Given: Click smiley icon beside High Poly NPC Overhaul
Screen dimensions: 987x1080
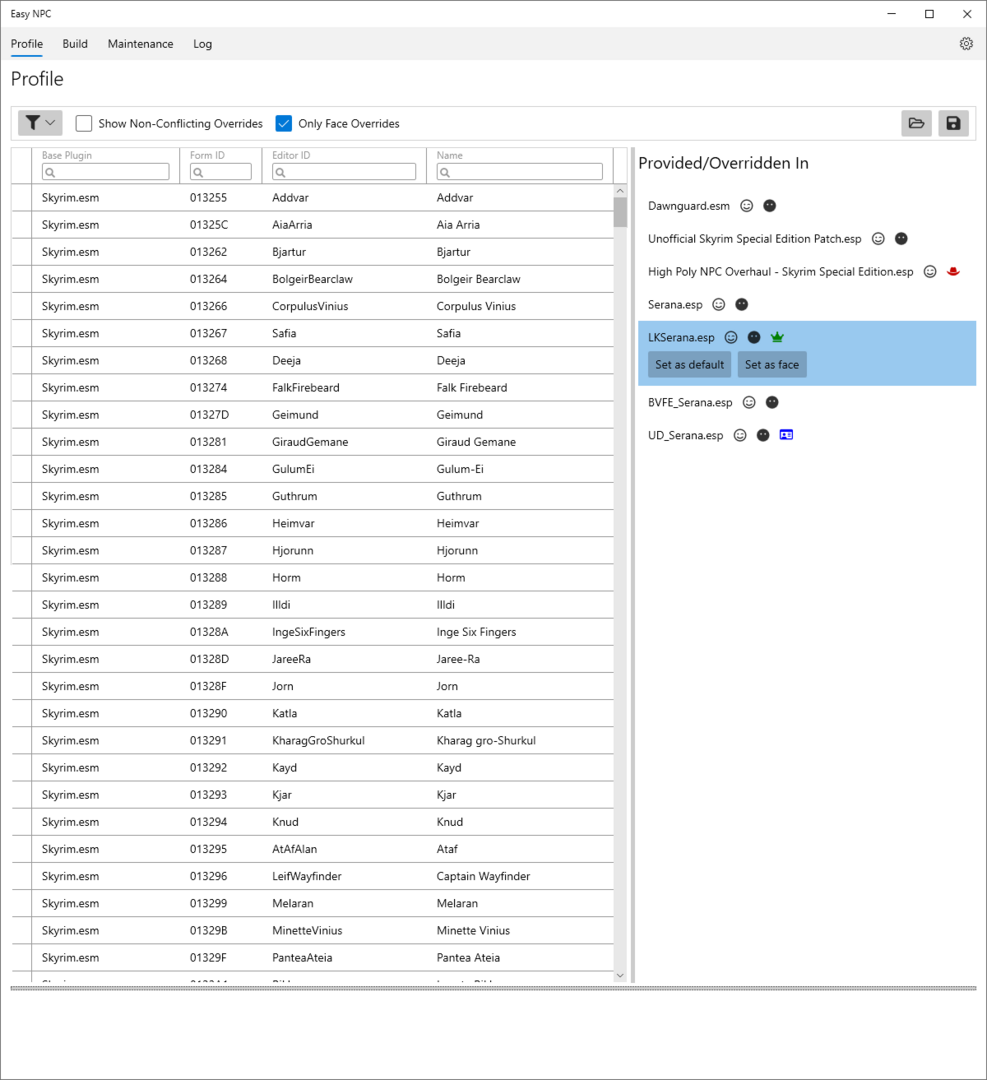Looking at the screenshot, I should tap(930, 271).
